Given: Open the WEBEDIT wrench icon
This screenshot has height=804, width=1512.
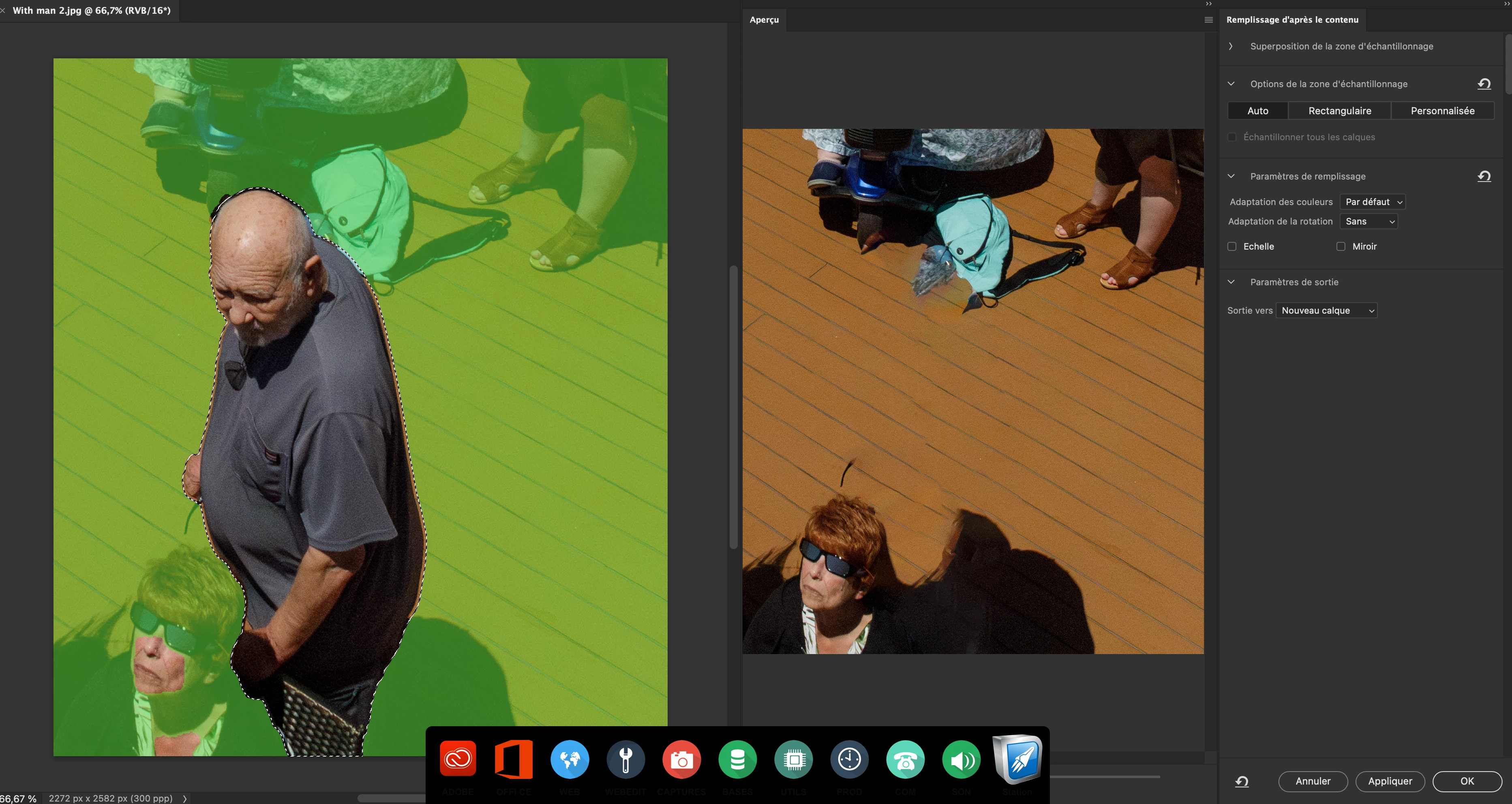Looking at the screenshot, I should (x=626, y=759).
